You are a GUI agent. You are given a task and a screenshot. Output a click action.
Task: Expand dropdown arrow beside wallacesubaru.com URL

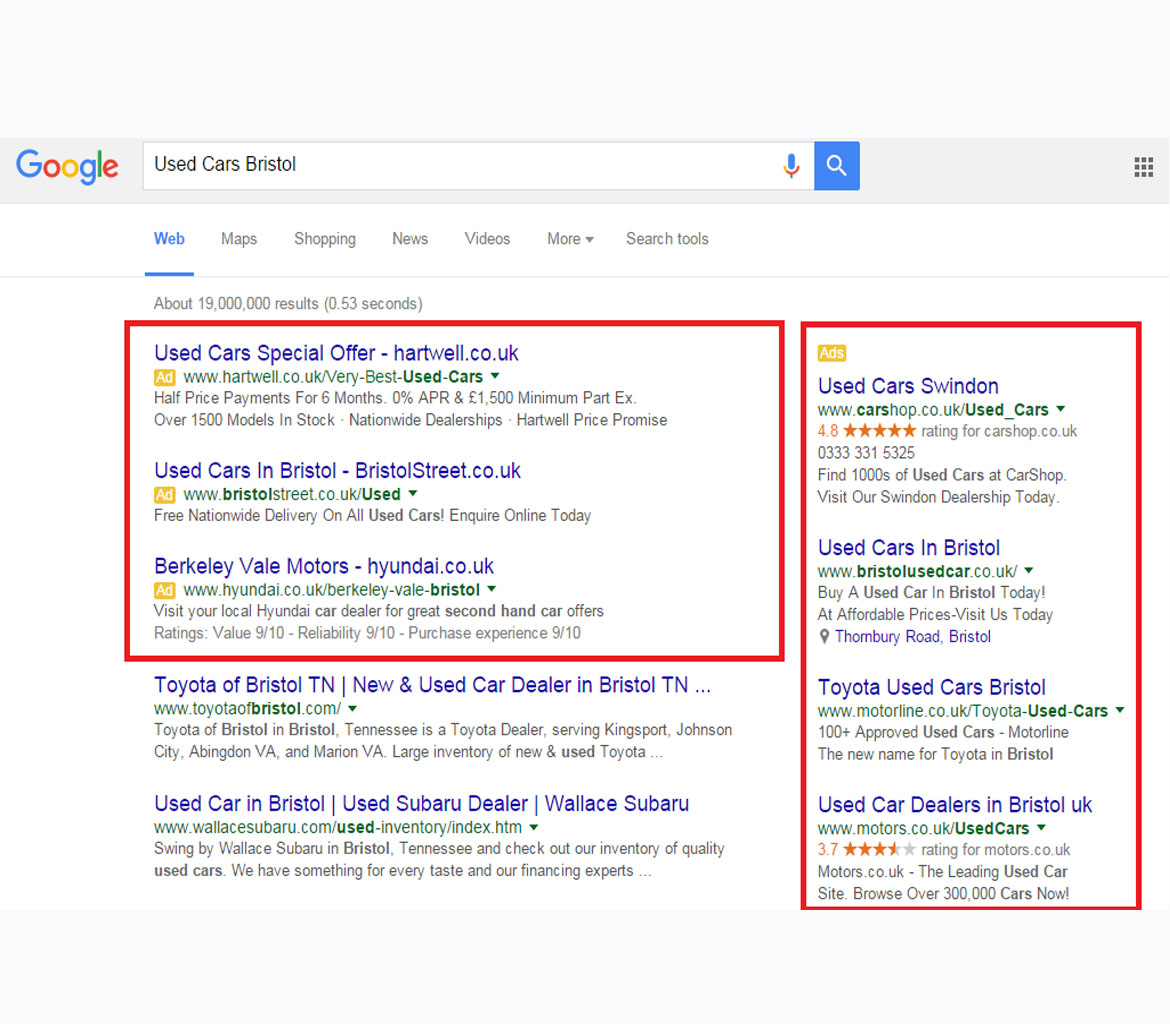click(x=534, y=827)
